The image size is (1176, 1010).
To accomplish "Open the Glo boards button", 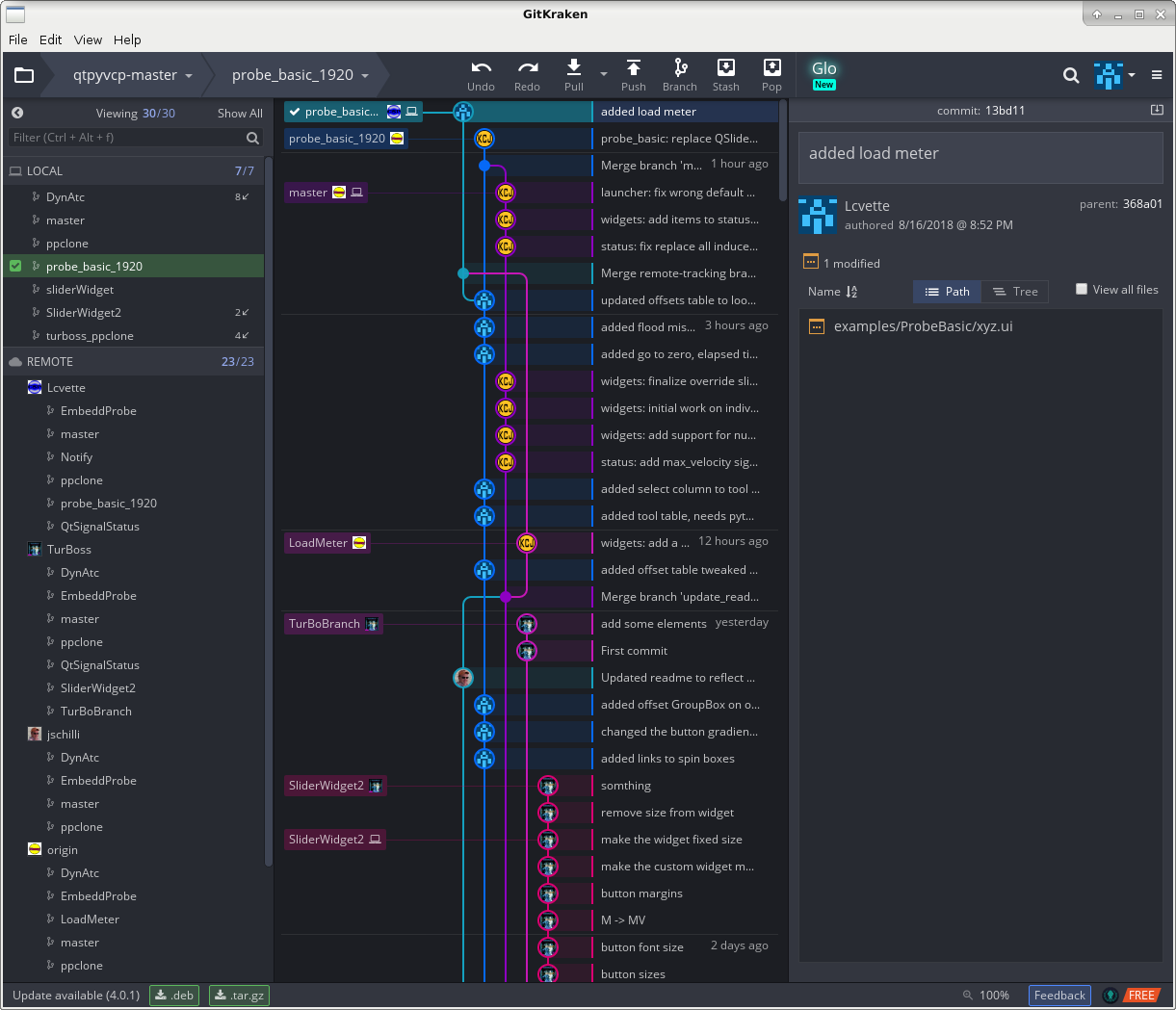I will 823,74.
